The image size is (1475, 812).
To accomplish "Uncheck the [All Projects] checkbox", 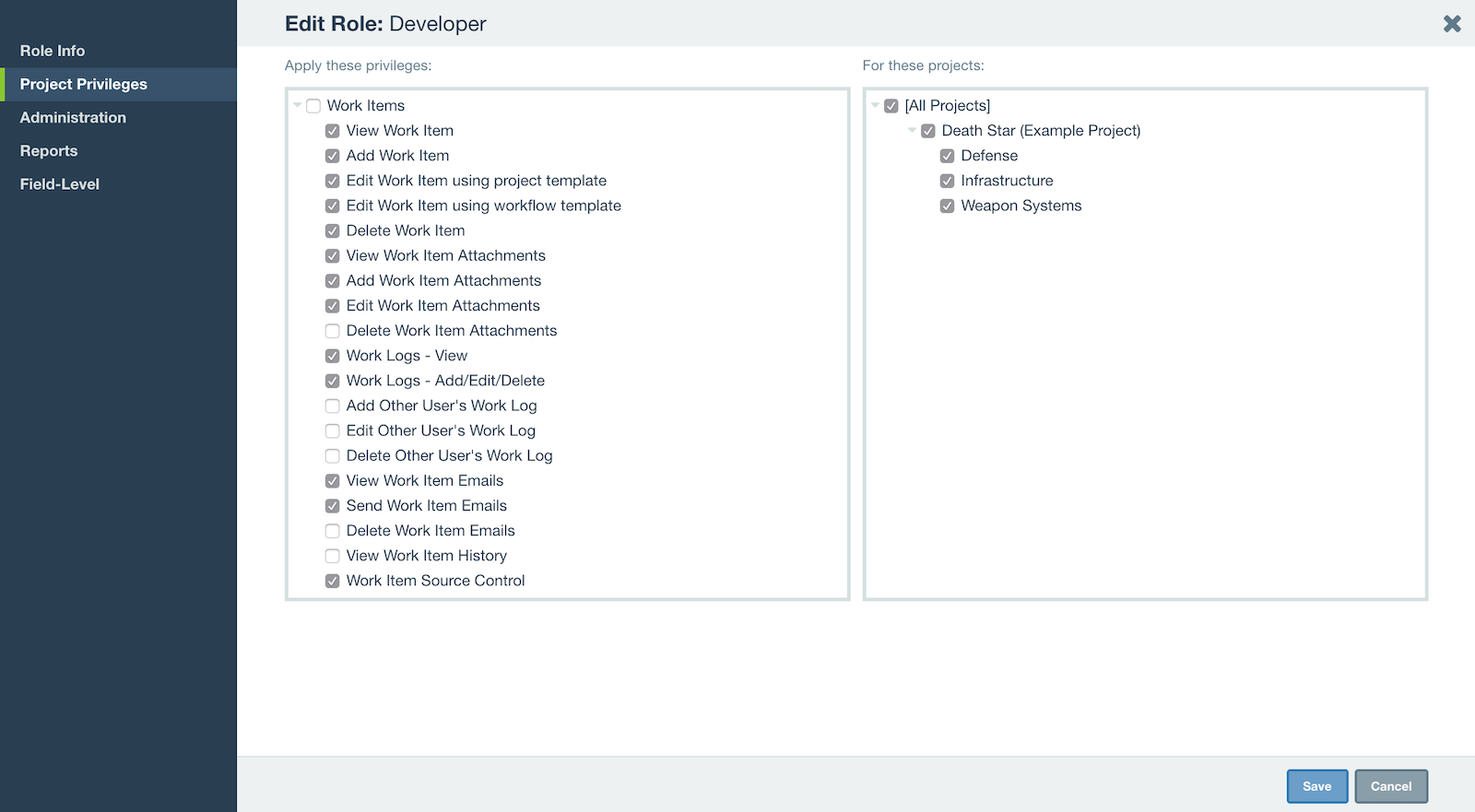I will coord(891,106).
